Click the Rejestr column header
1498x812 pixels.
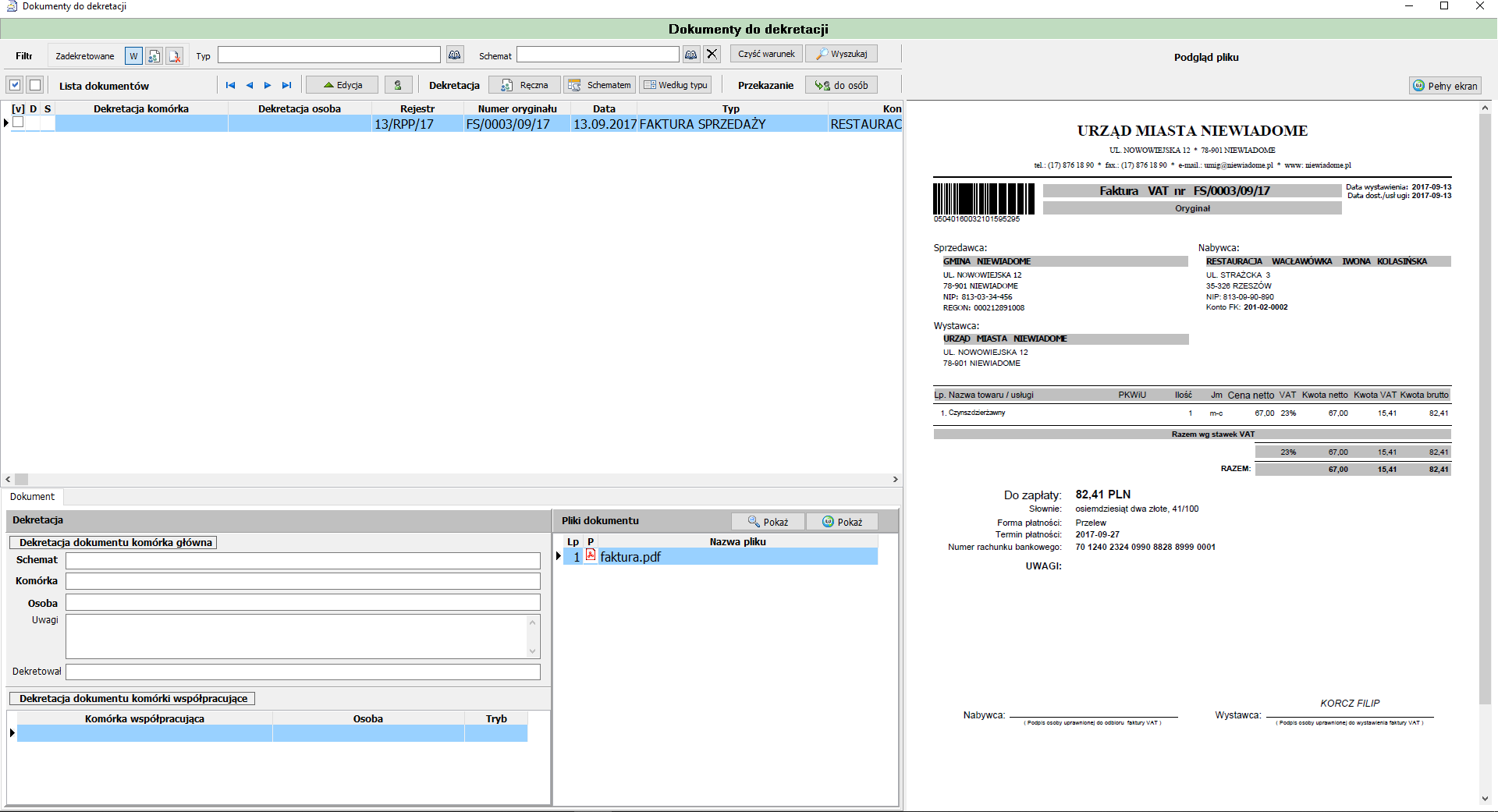click(x=417, y=108)
